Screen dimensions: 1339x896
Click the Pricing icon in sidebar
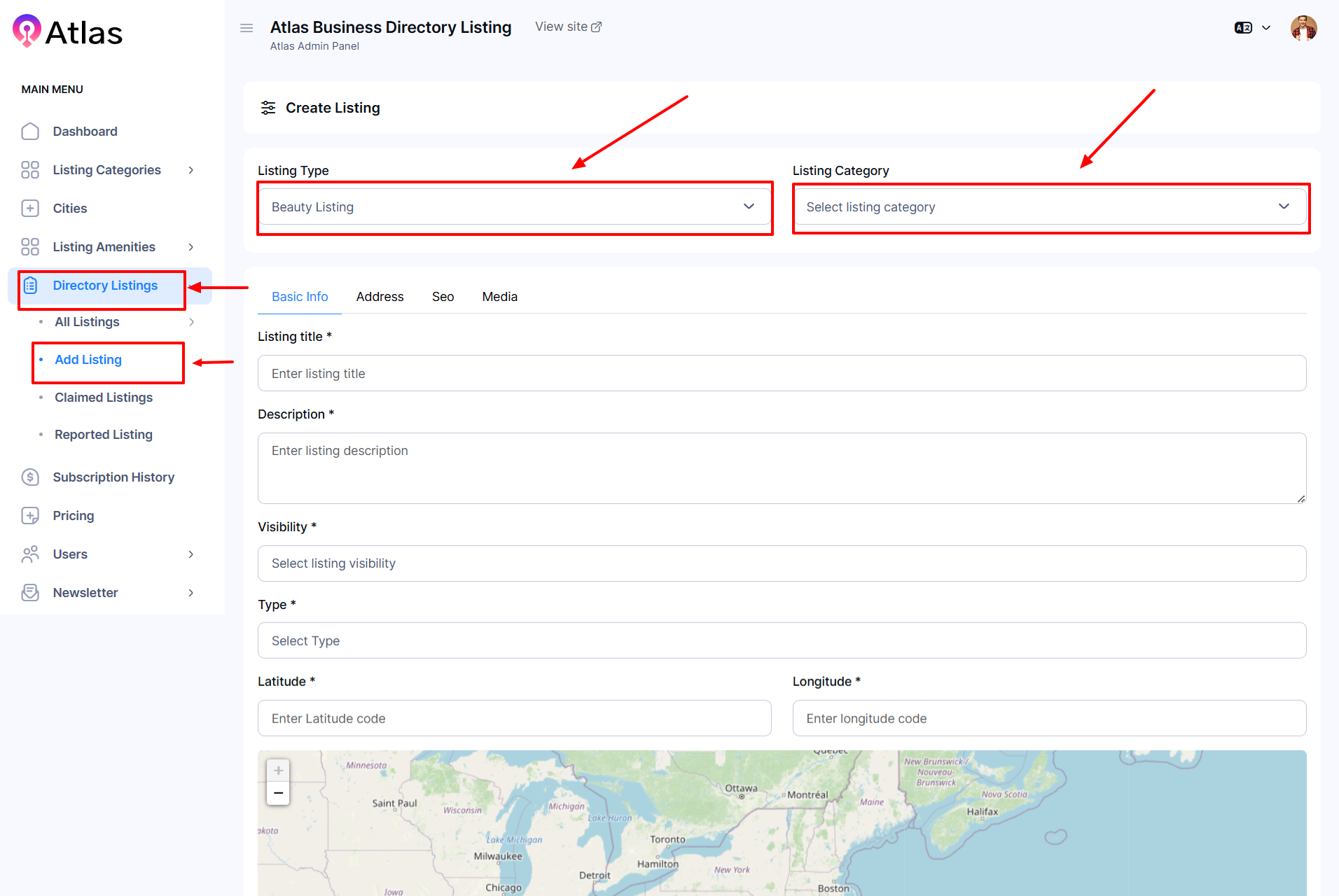coord(30,516)
